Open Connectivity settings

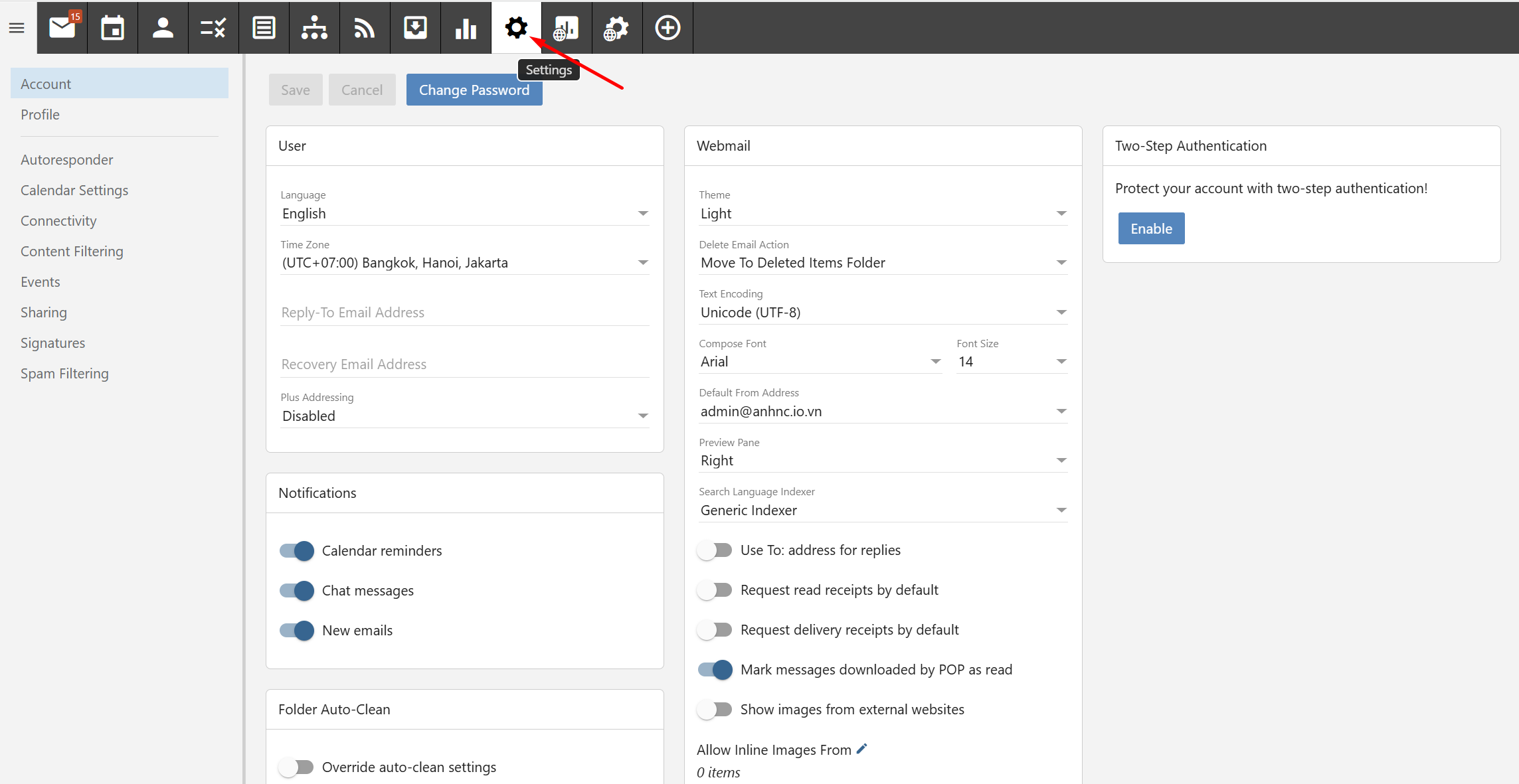point(120,220)
